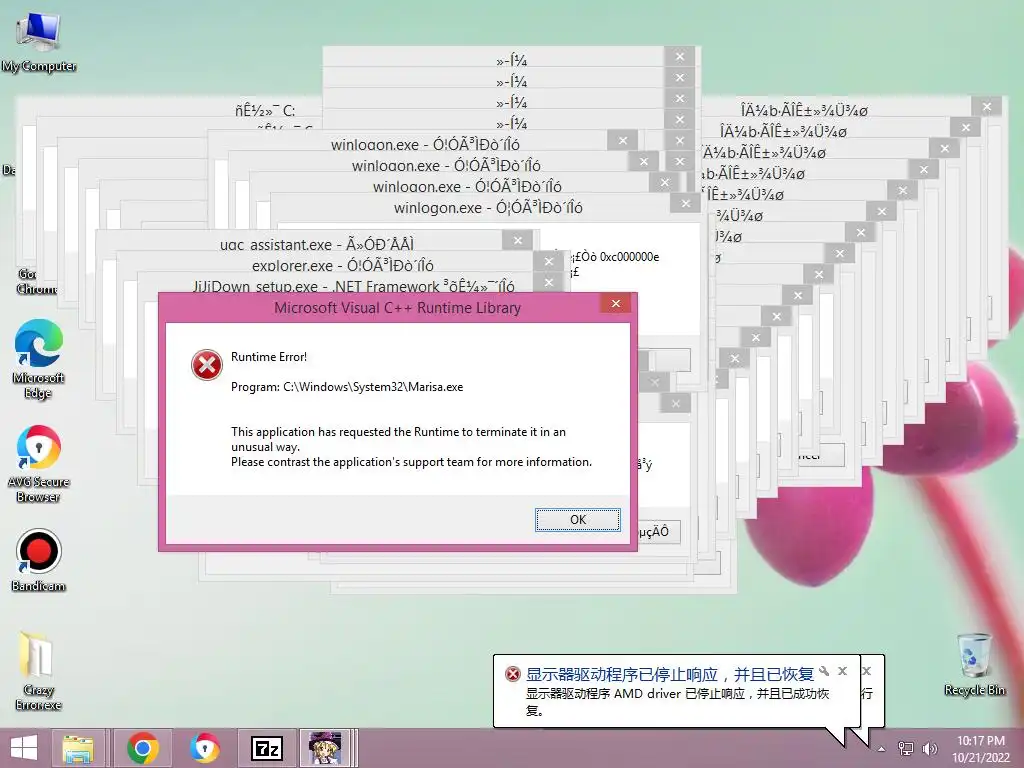Click the date 10/21/2022 in the taskbar
The width and height of the screenshot is (1024, 768).
click(x=980, y=758)
